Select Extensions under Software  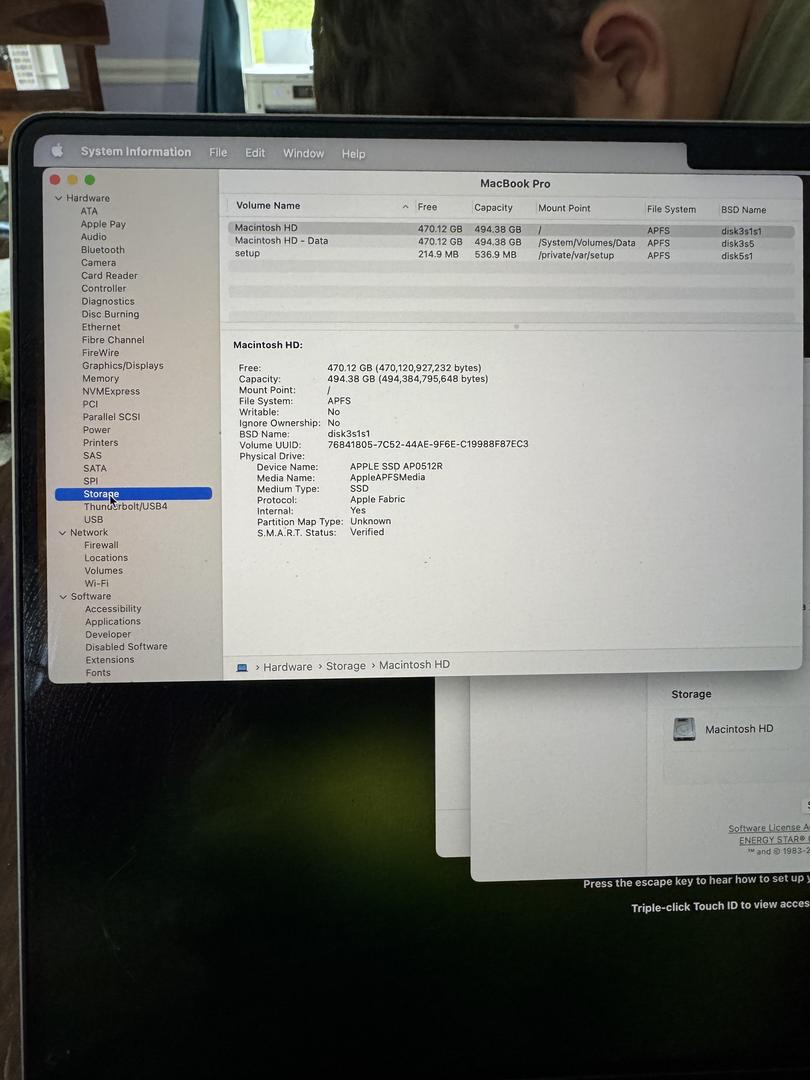[110, 660]
